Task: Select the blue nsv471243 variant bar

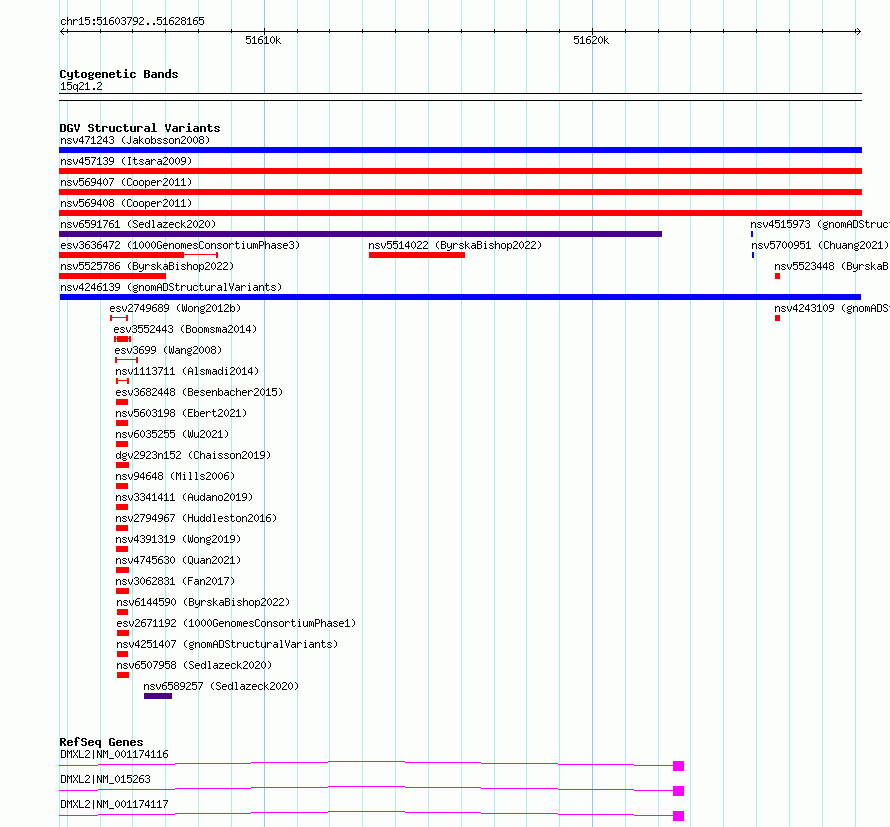Action: pyautogui.click(x=460, y=150)
